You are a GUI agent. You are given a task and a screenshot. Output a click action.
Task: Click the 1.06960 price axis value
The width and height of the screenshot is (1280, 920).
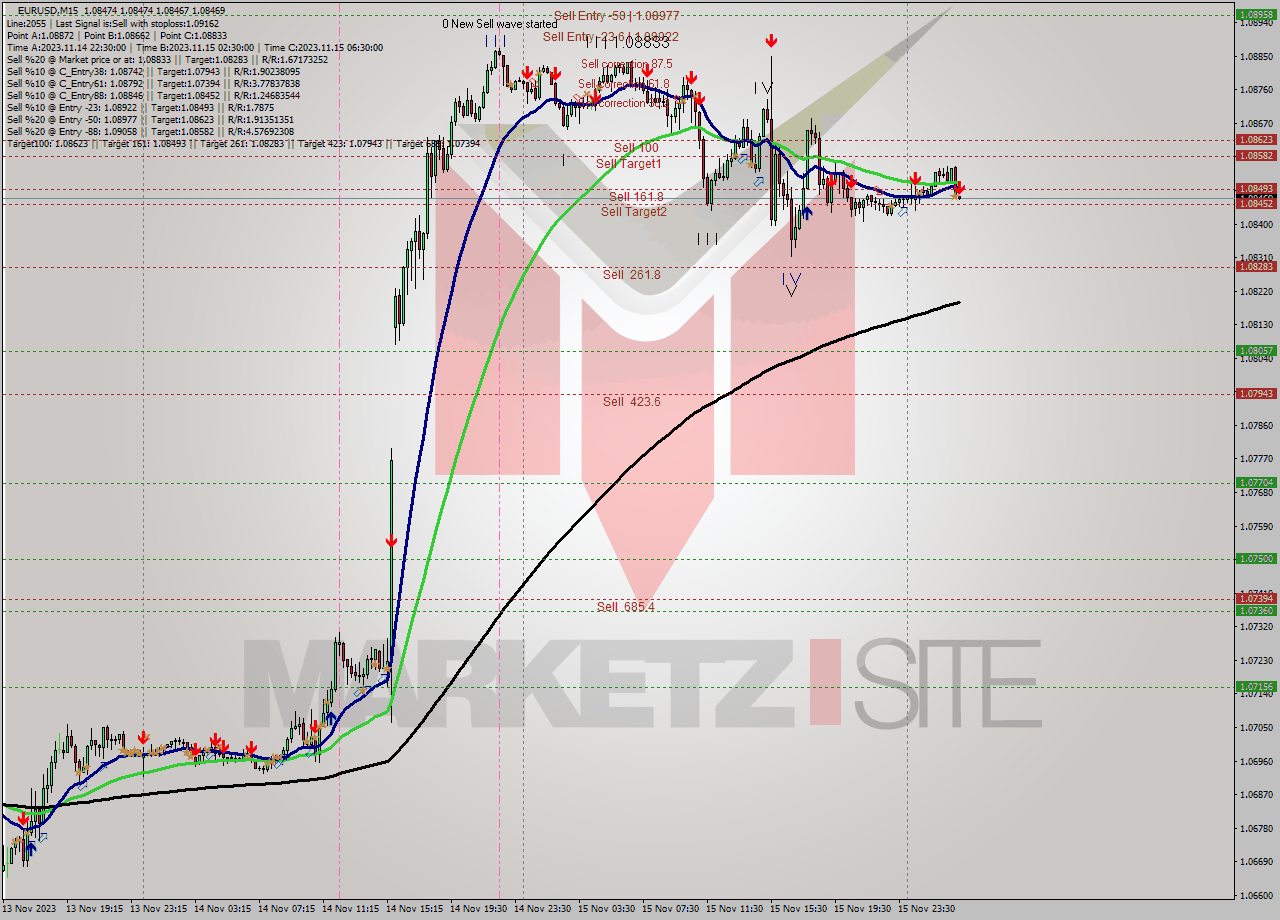coord(1255,761)
